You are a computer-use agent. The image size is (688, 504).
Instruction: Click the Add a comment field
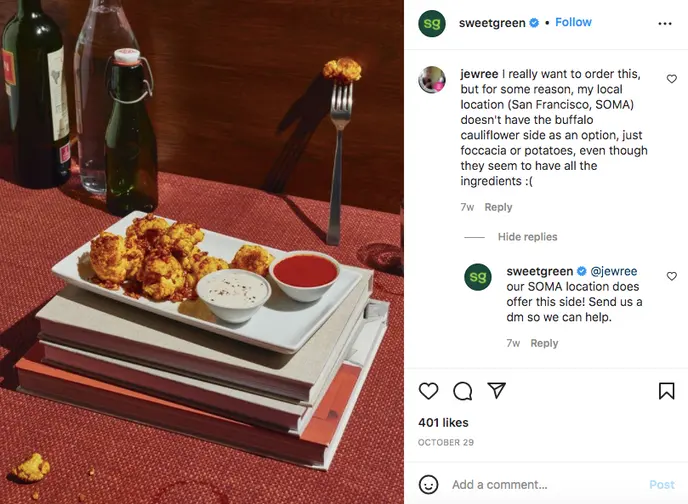(x=540, y=484)
